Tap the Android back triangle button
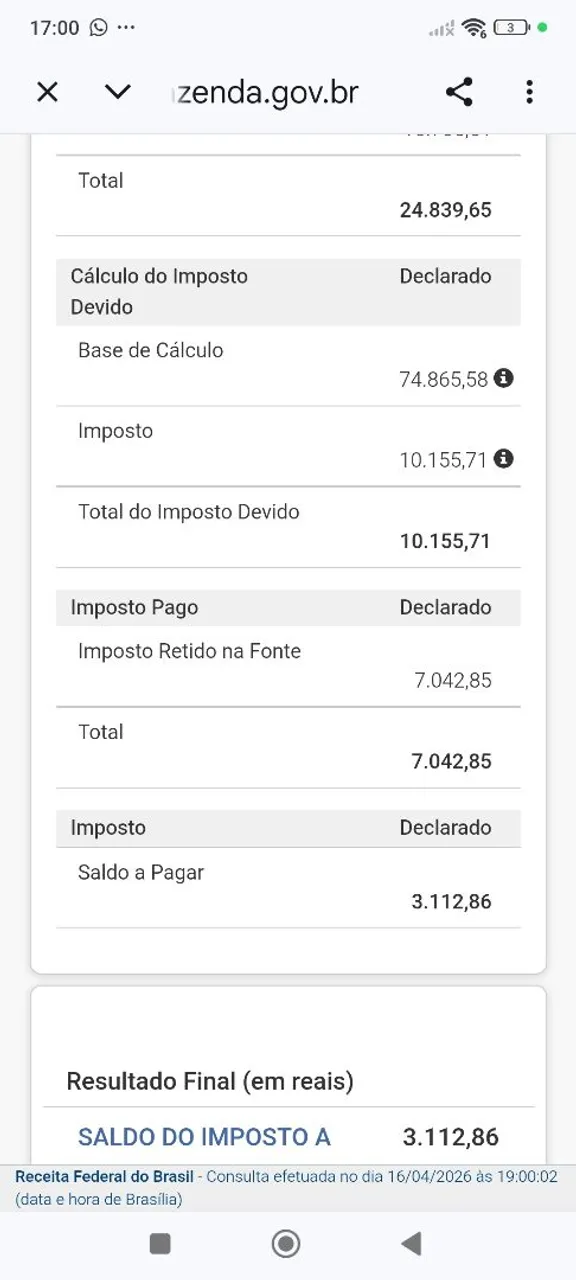576x1280 pixels. [x=411, y=1243]
